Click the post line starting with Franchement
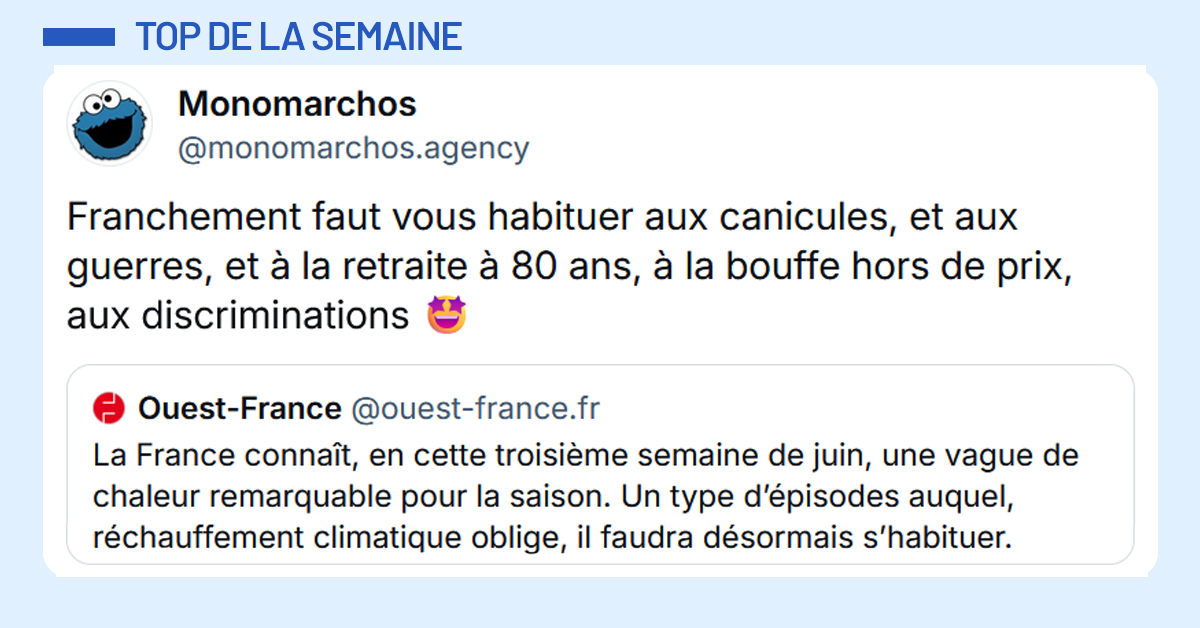The height and width of the screenshot is (628, 1200). point(542,217)
